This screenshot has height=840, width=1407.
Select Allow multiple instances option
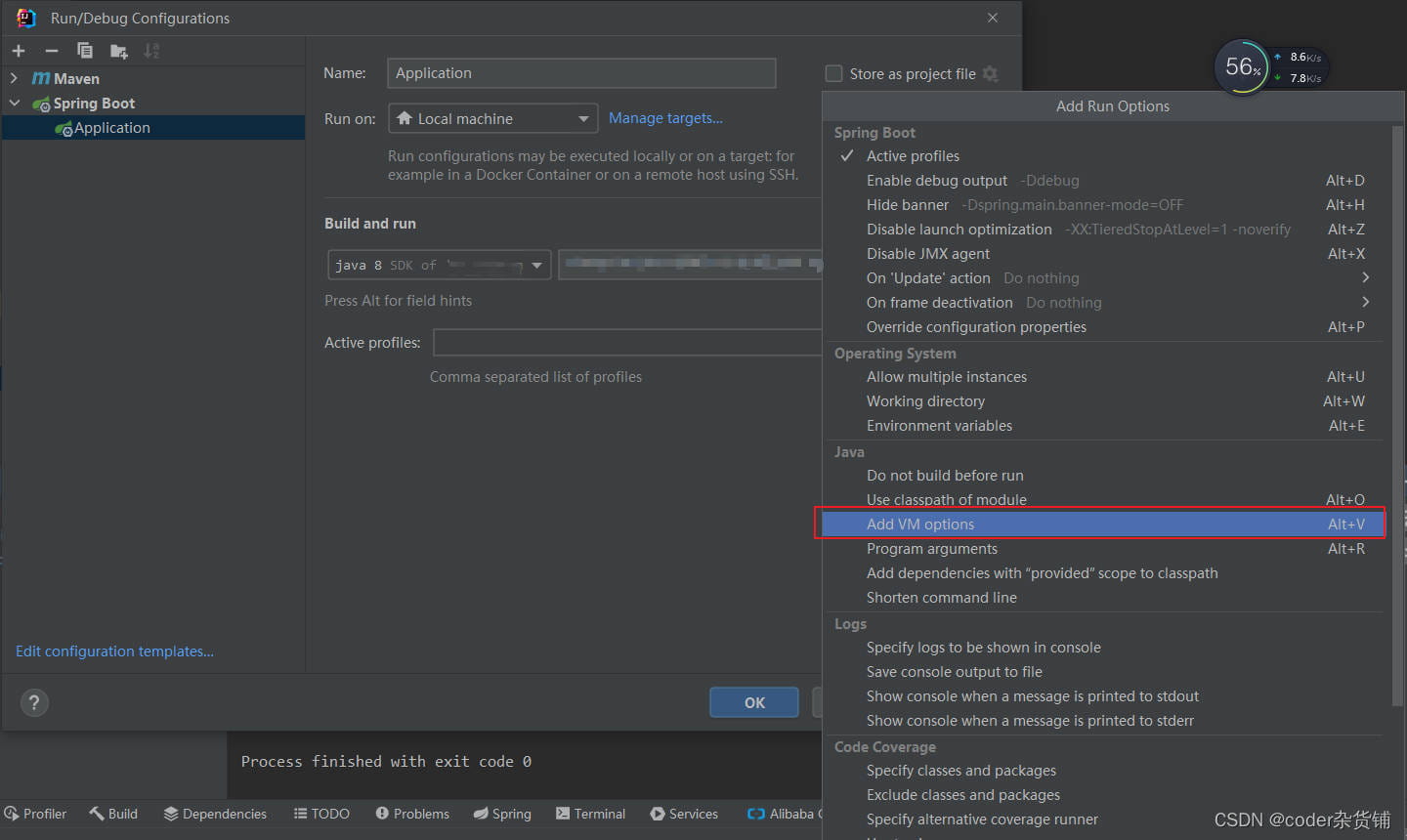[1102, 377]
